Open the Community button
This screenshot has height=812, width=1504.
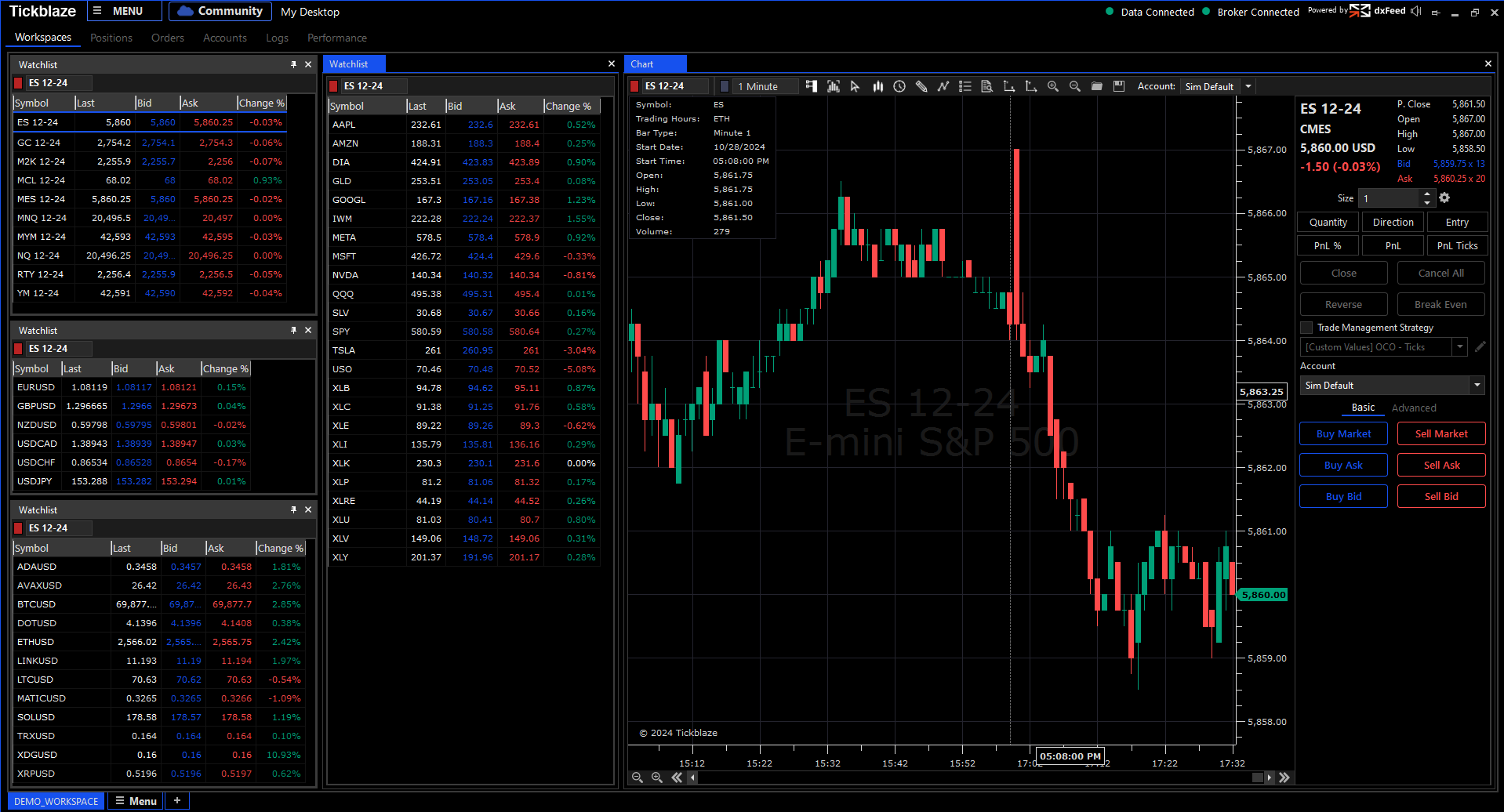point(220,11)
